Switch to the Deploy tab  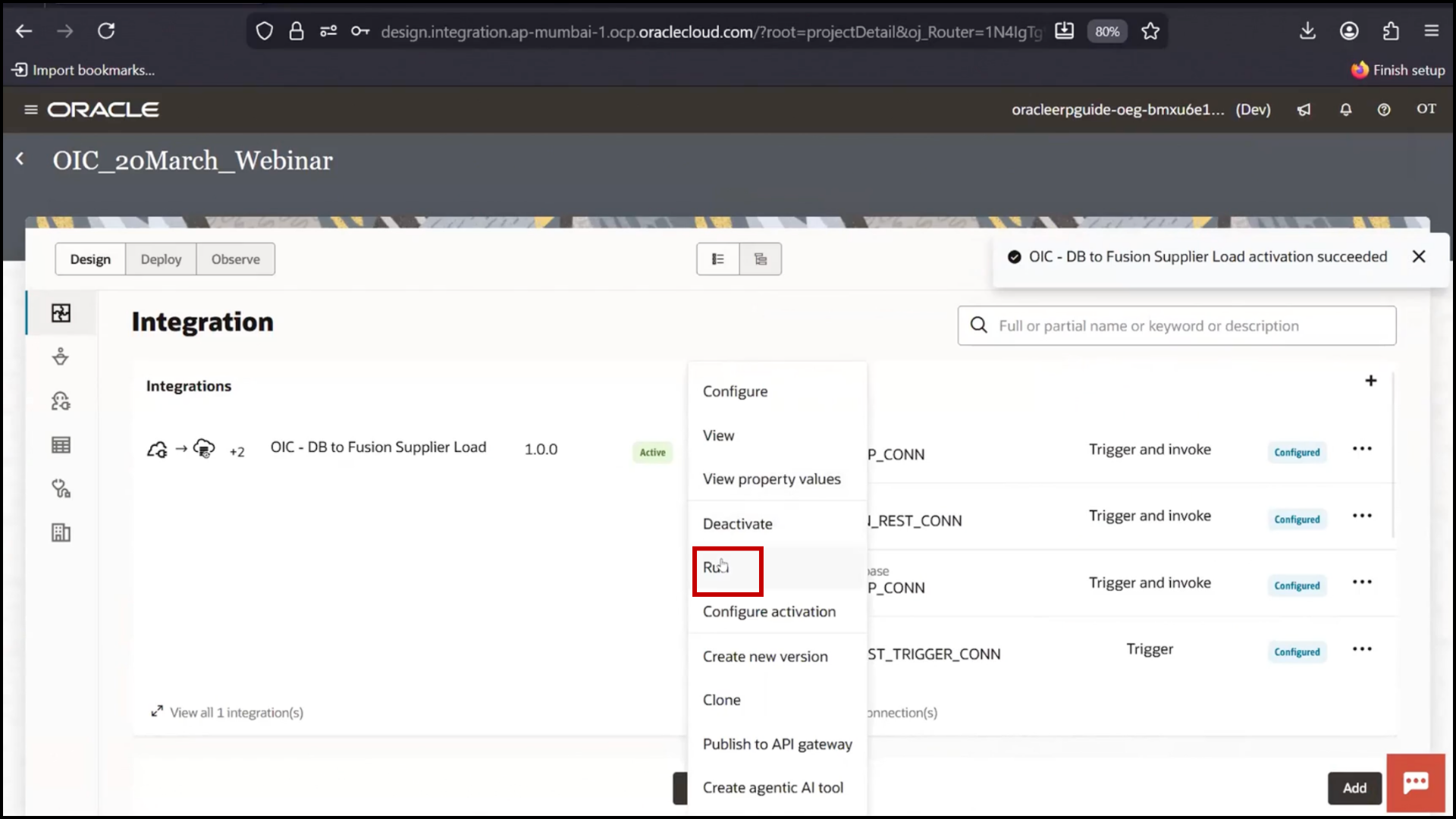coord(161,259)
